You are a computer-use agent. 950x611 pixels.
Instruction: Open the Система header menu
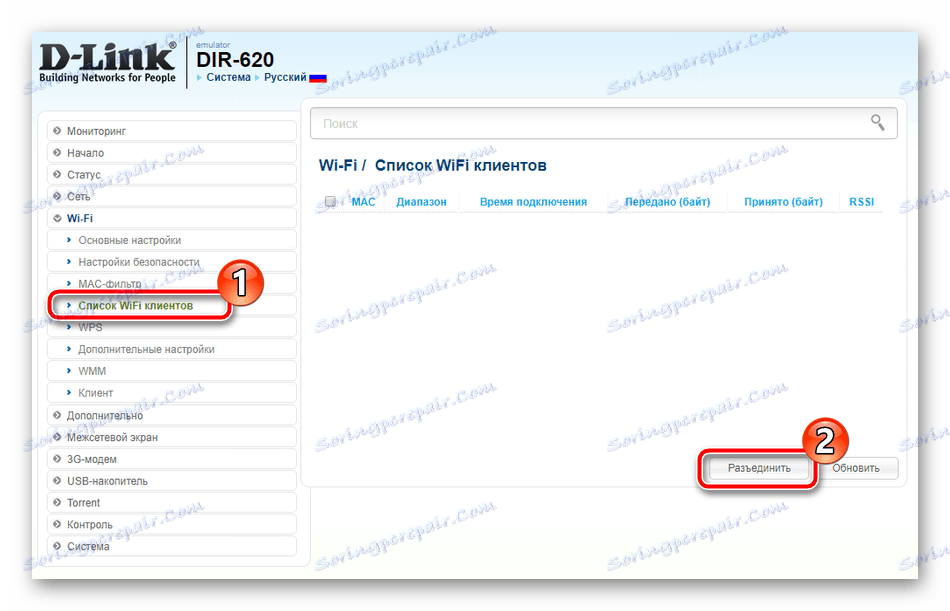pos(228,77)
